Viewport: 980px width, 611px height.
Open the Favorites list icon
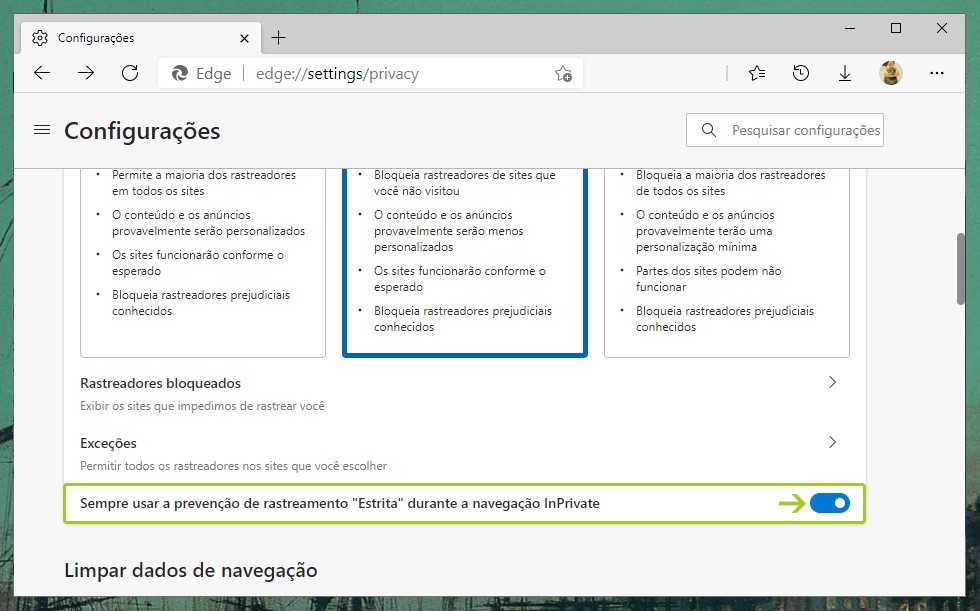pos(757,73)
